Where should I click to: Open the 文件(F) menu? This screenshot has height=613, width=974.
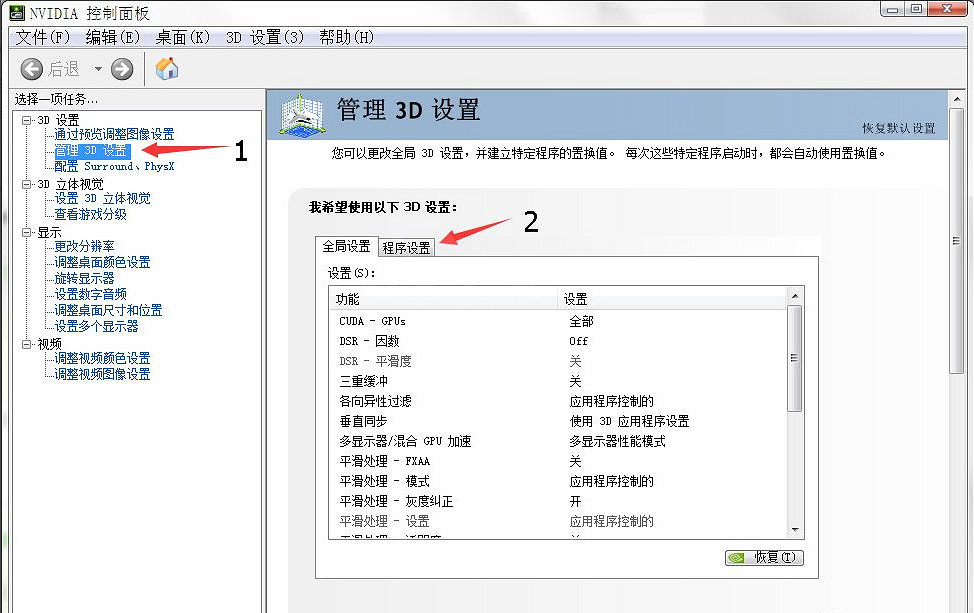(43, 37)
